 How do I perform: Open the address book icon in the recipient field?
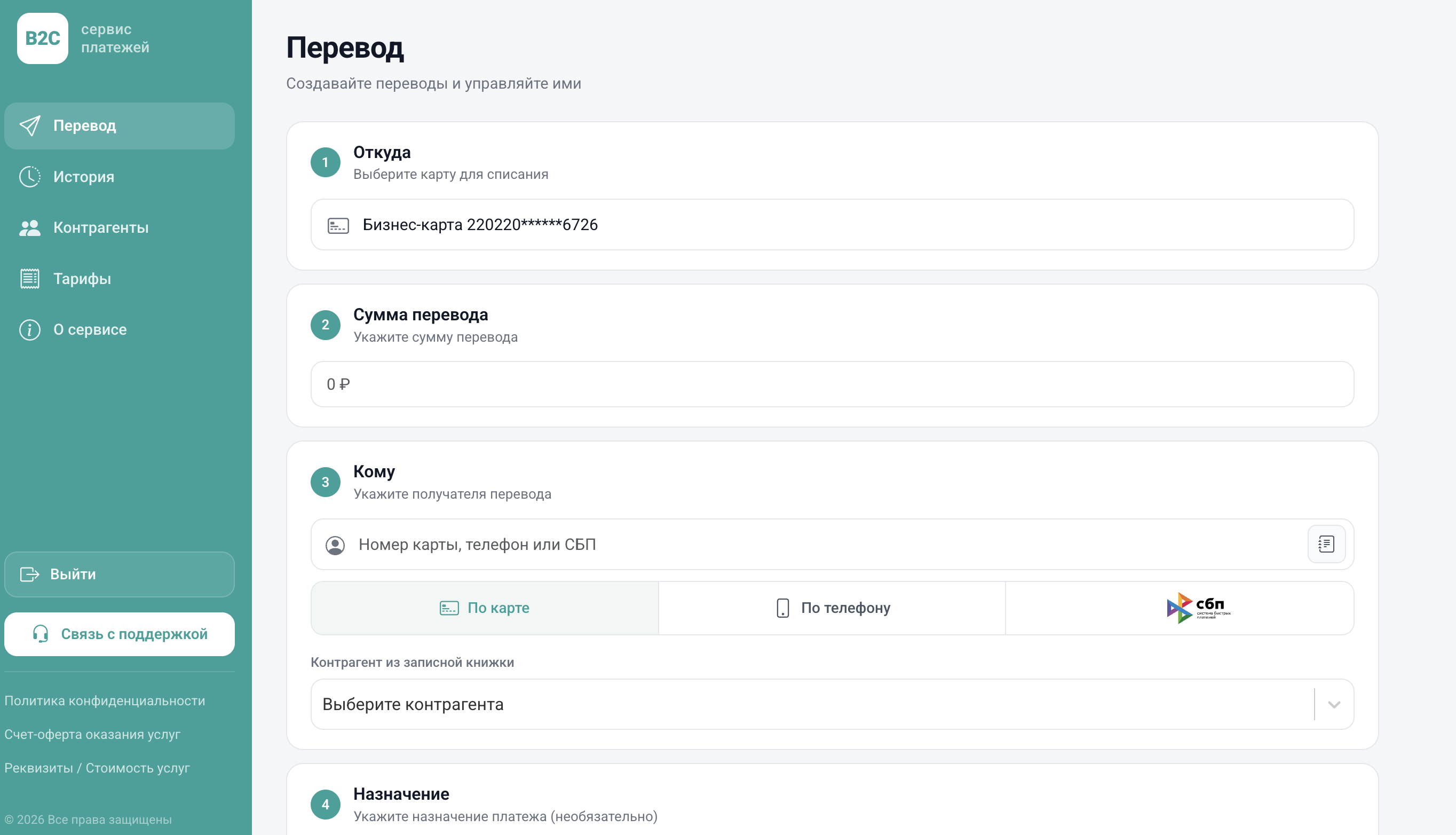click(x=1326, y=544)
